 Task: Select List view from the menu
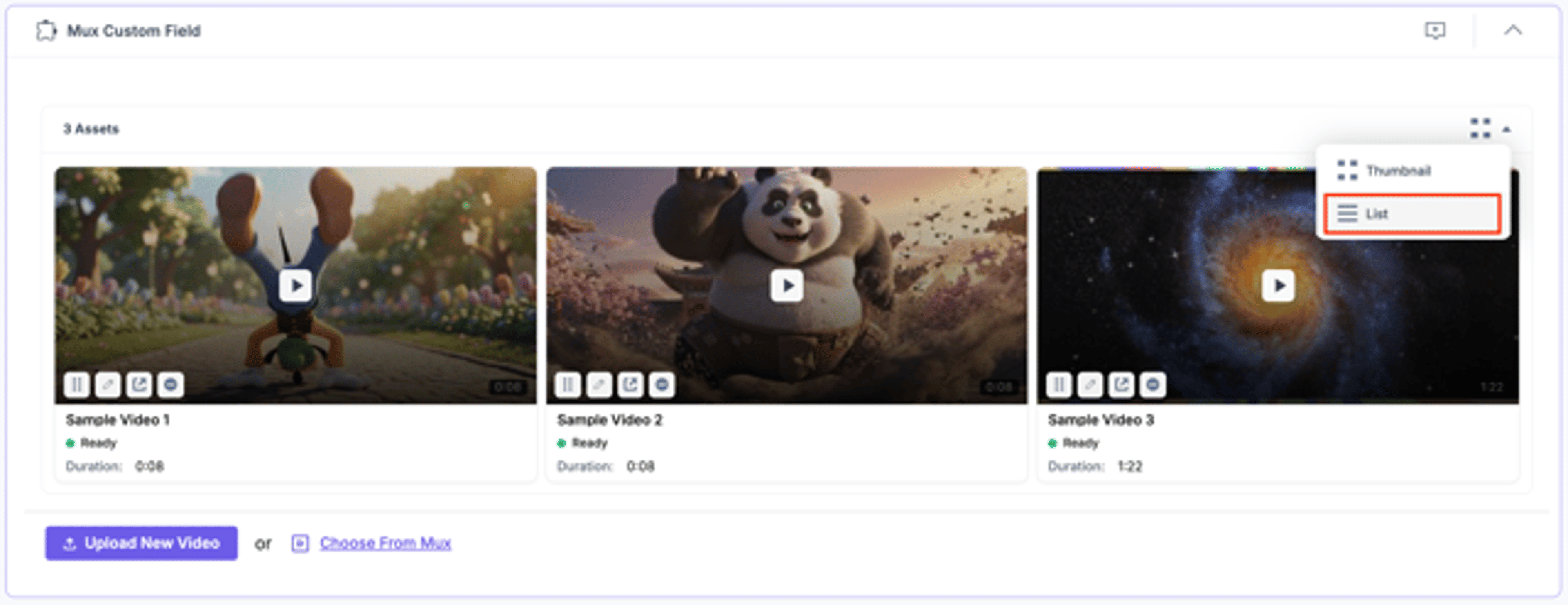(x=1412, y=214)
